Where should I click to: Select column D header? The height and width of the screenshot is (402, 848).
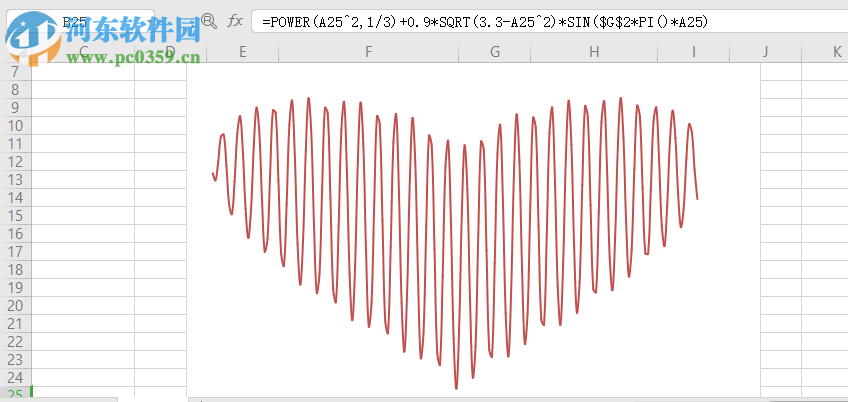[x=170, y=52]
